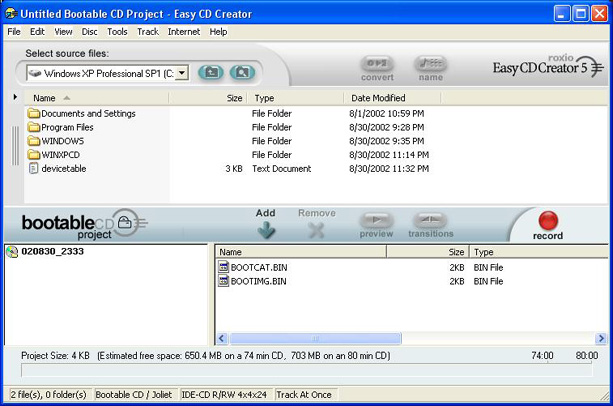Click the find files search icon
Image resolution: width=613 pixels, height=406 pixels.
click(x=242, y=72)
